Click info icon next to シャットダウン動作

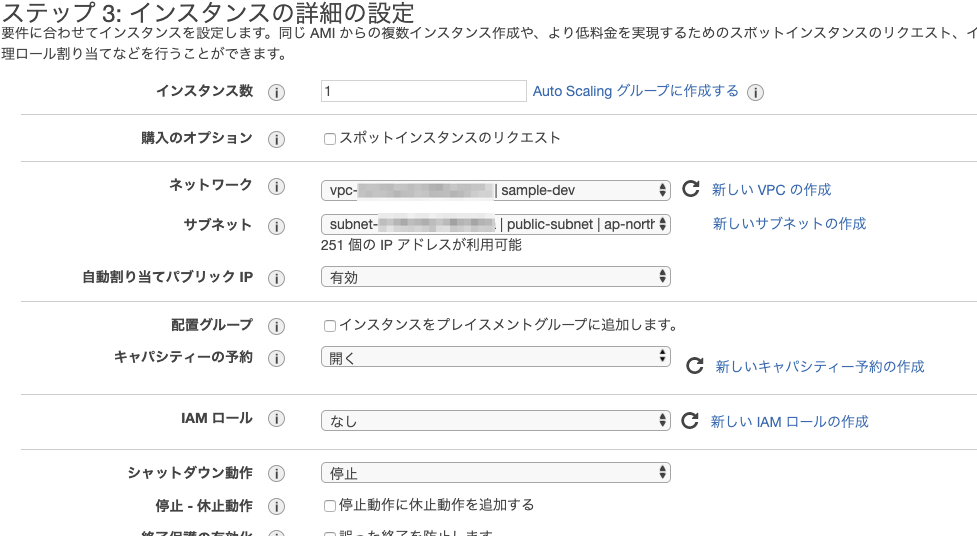point(277,474)
